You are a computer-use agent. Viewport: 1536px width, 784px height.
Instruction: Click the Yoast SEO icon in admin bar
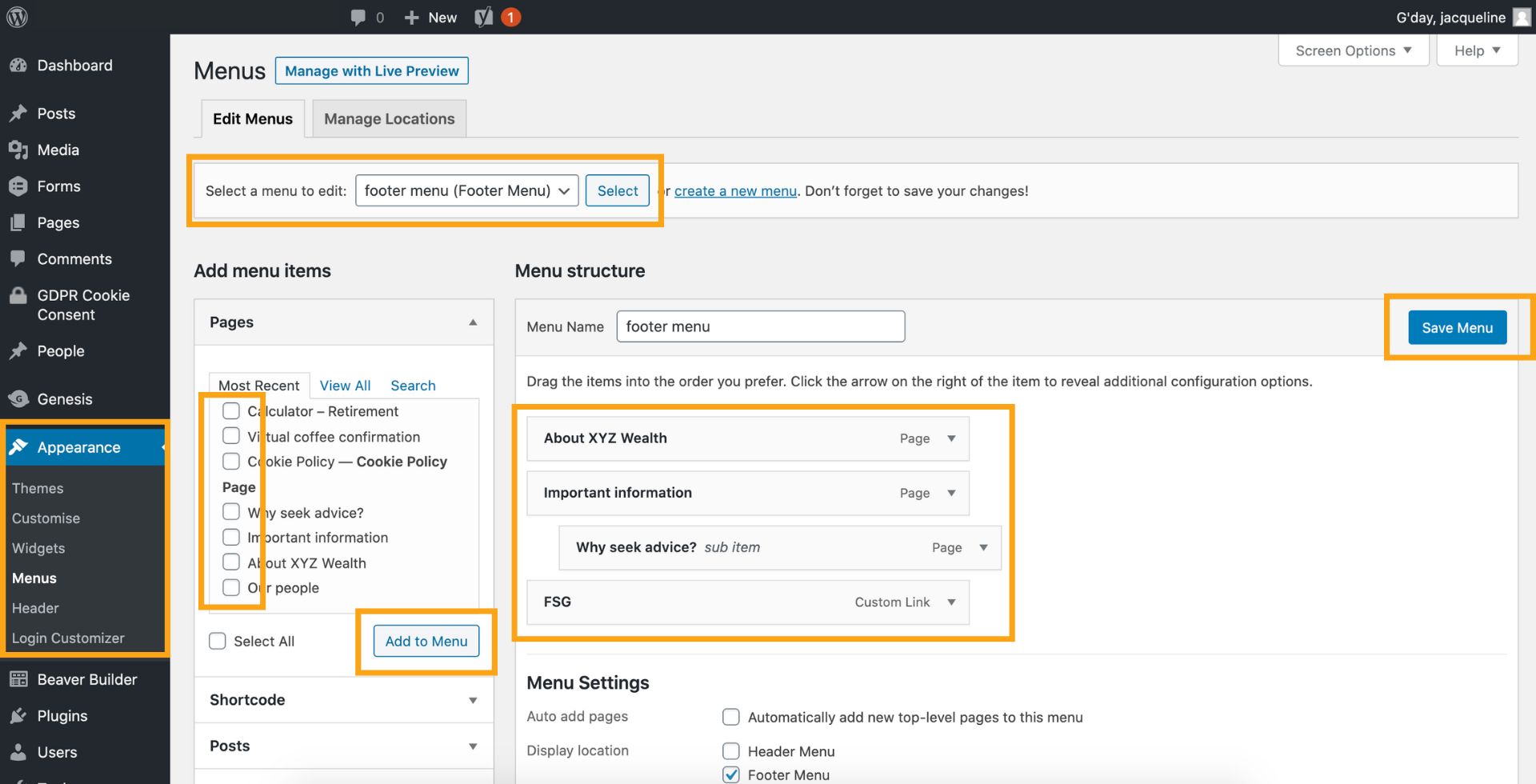(x=483, y=17)
